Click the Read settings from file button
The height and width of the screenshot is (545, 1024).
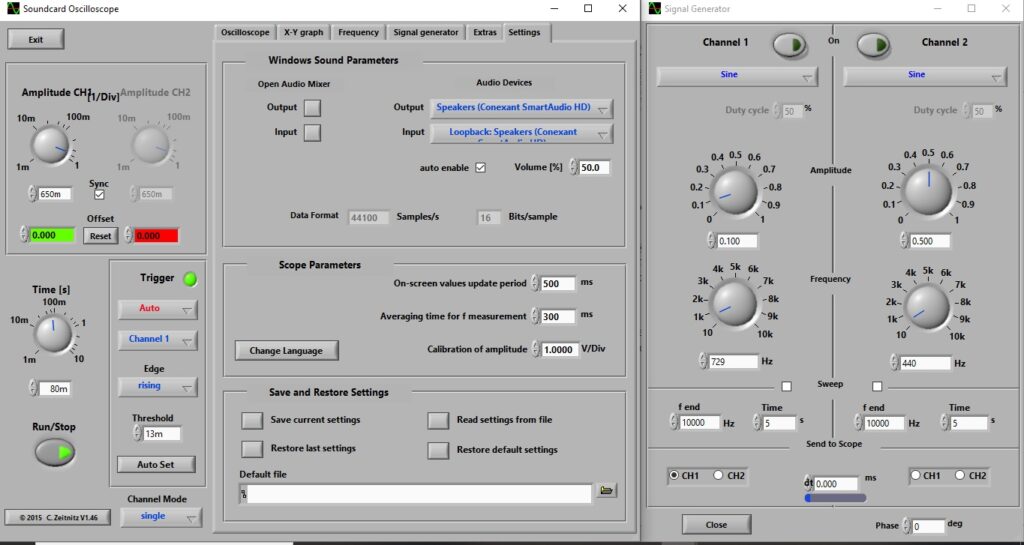pos(438,420)
